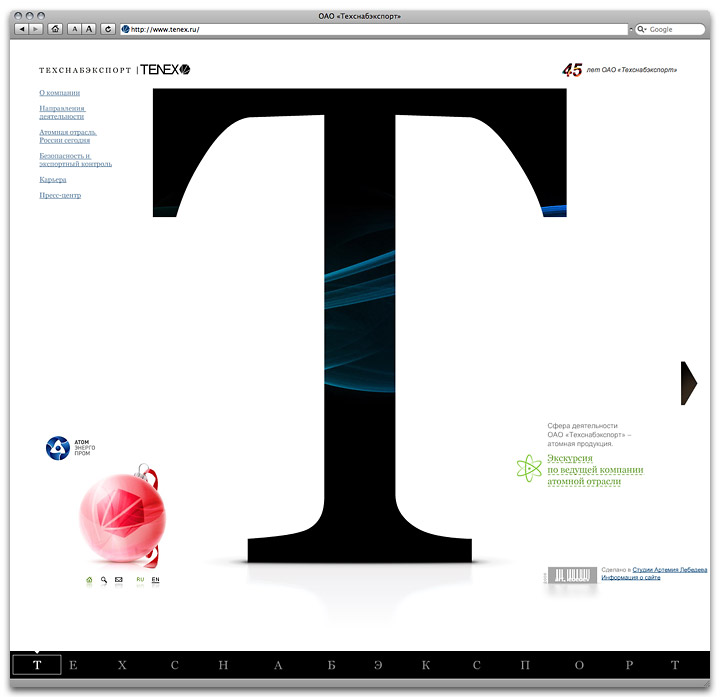Switch the site language to EN

(x=155, y=579)
